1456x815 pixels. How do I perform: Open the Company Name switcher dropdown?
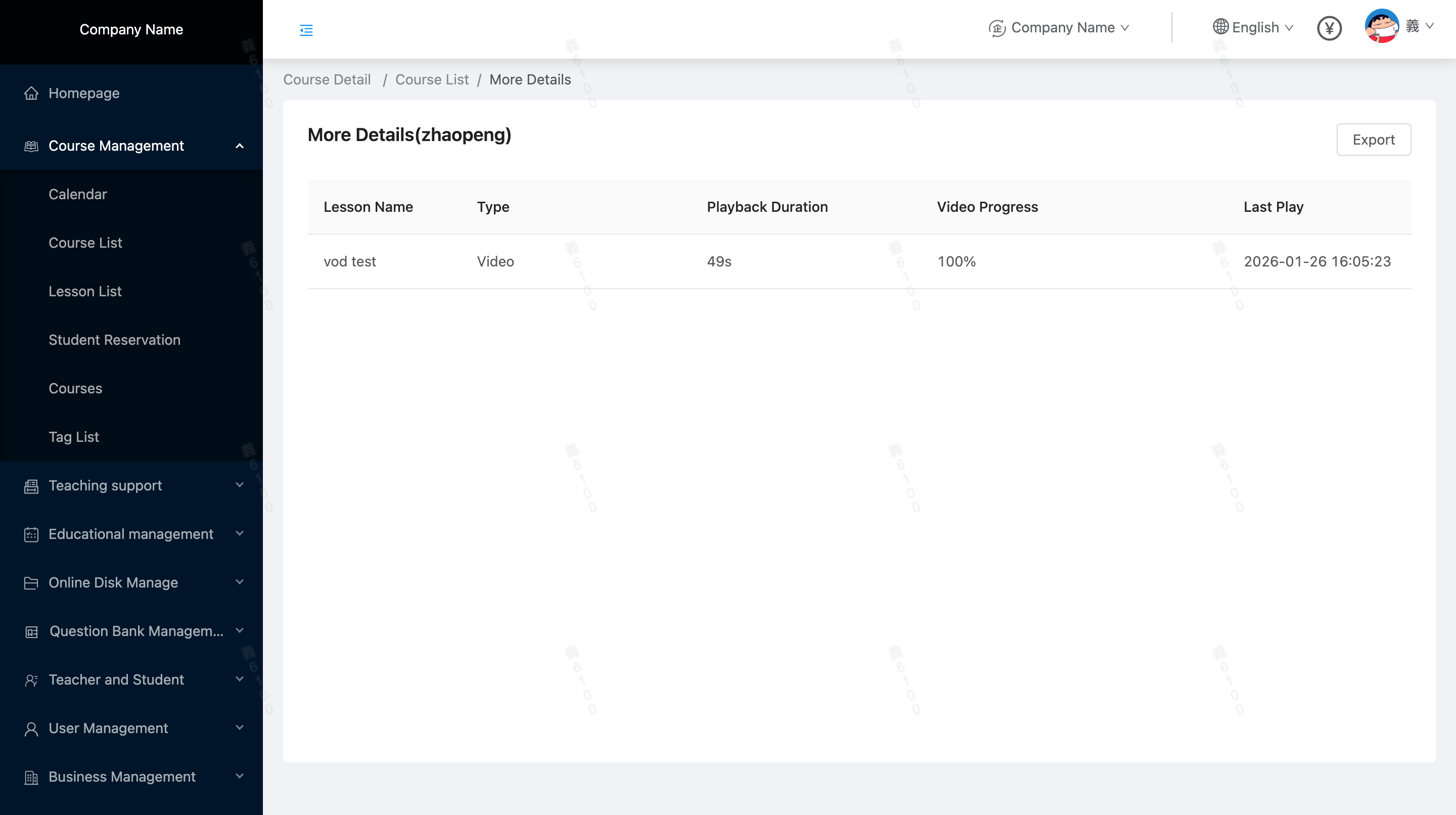[x=1063, y=28]
